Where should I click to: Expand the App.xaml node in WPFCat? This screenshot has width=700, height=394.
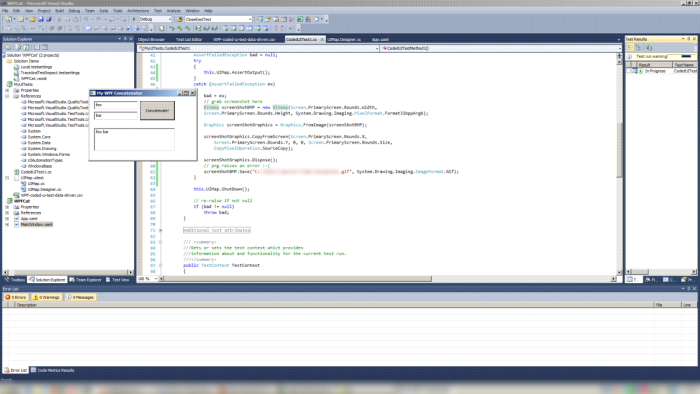click(7, 219)
